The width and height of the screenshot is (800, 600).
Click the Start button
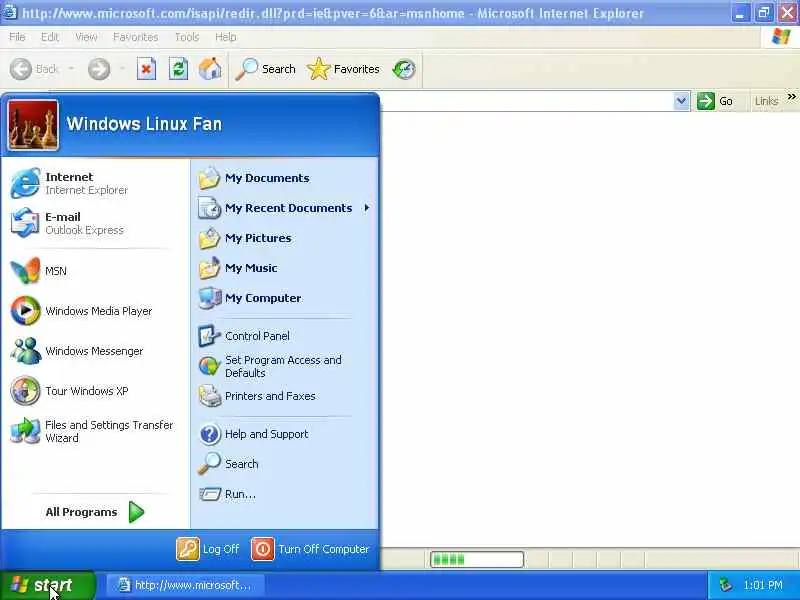(x=47, y=585)
